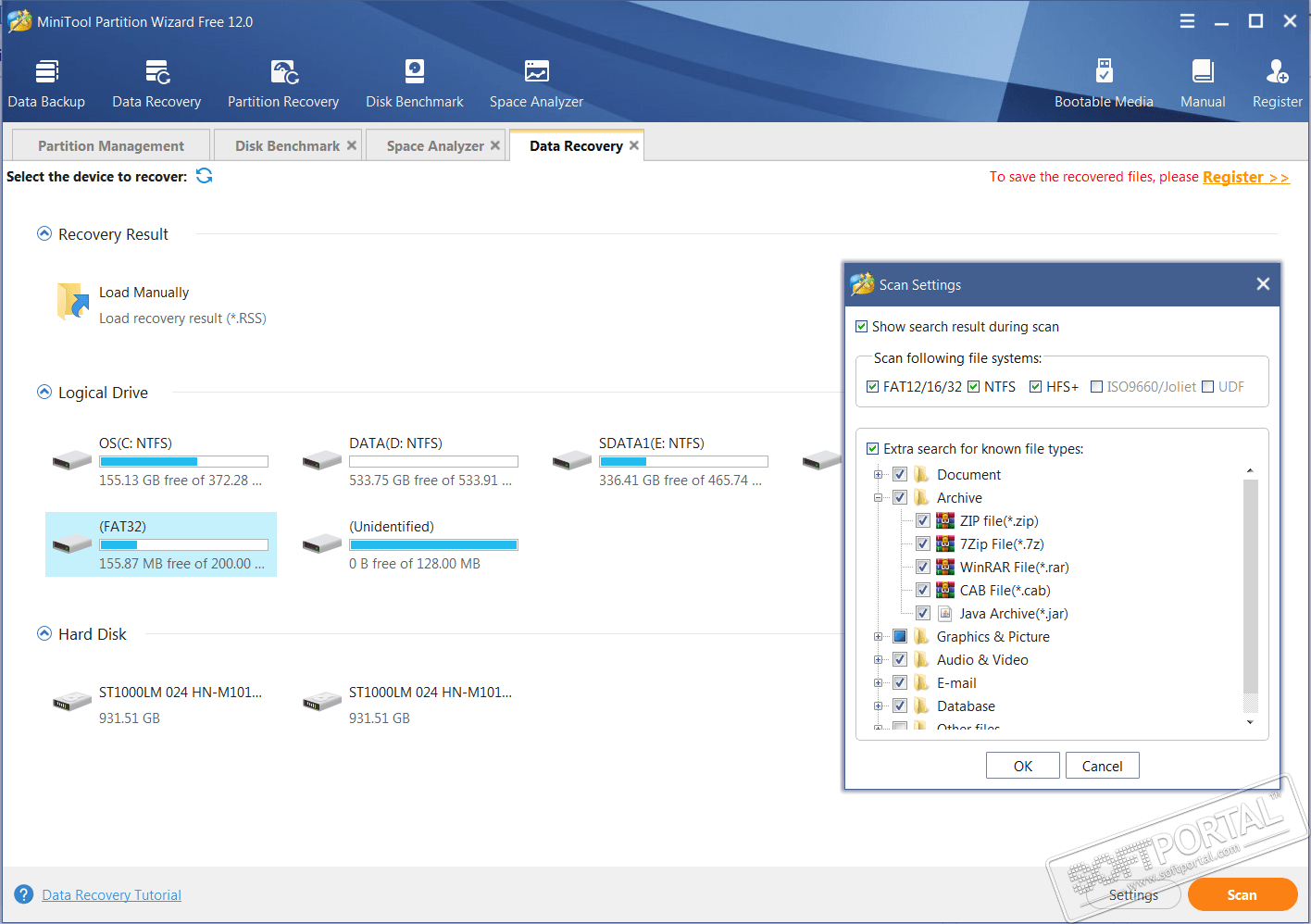The width and height of the screenshot is (1311, 924).
Task: Click the Register toolbar icon
Action: pos(1277,84)
